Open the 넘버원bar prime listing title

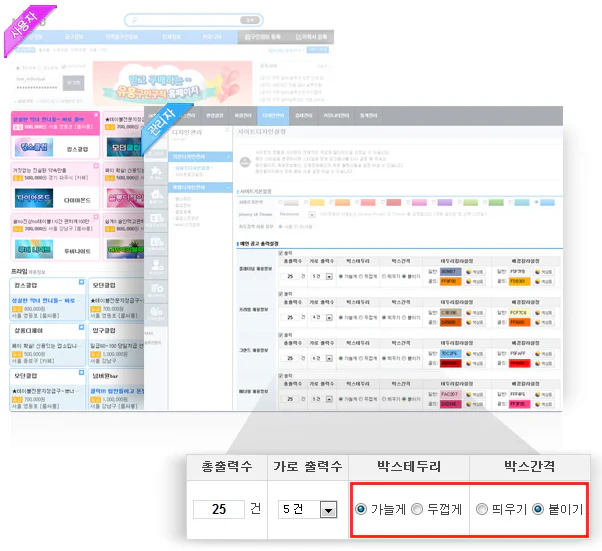pyautogui.click(x=105, y=376)
